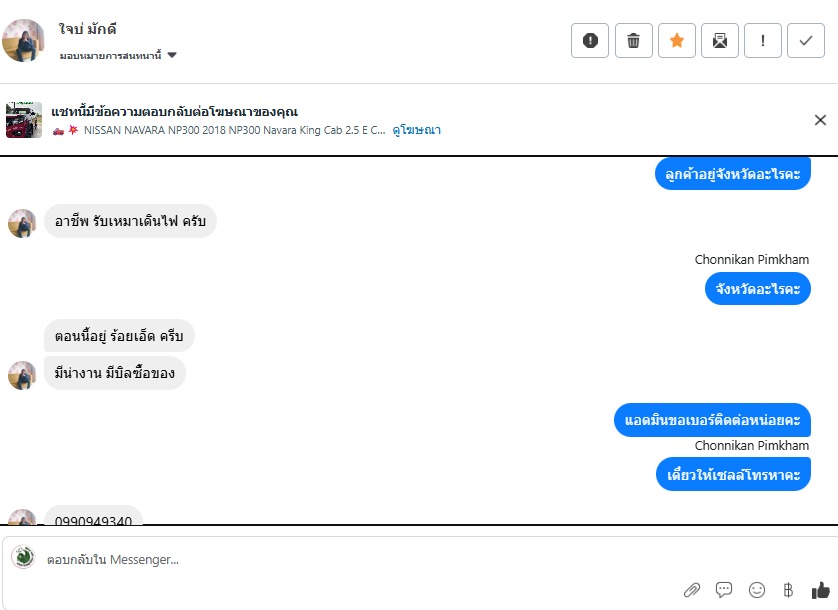Dismiss the ad reply banner
This screenshot has height=610, width=838.
point(820,120)
